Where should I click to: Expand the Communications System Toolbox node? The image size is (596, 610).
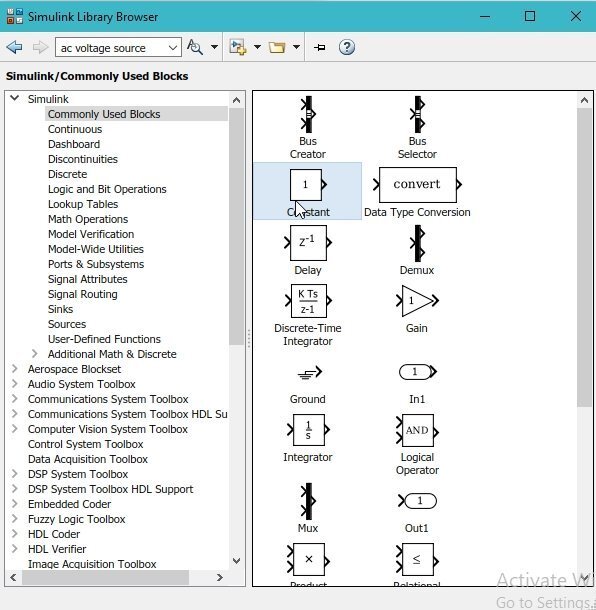(x=14, y=399)
